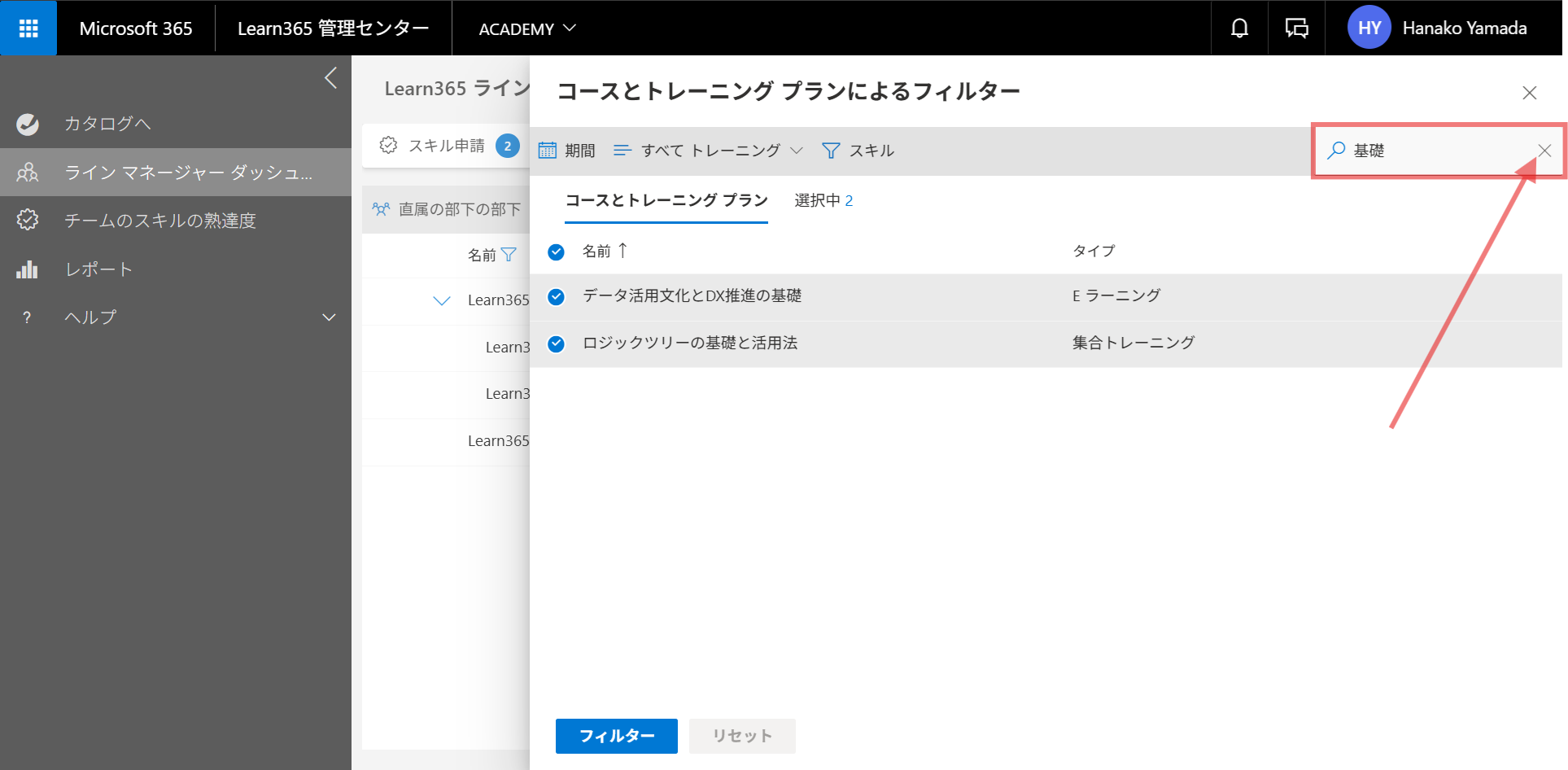
Task: Click the 直属の部下の部下 label
Action: pyautogui.click(x=460, y=209)
